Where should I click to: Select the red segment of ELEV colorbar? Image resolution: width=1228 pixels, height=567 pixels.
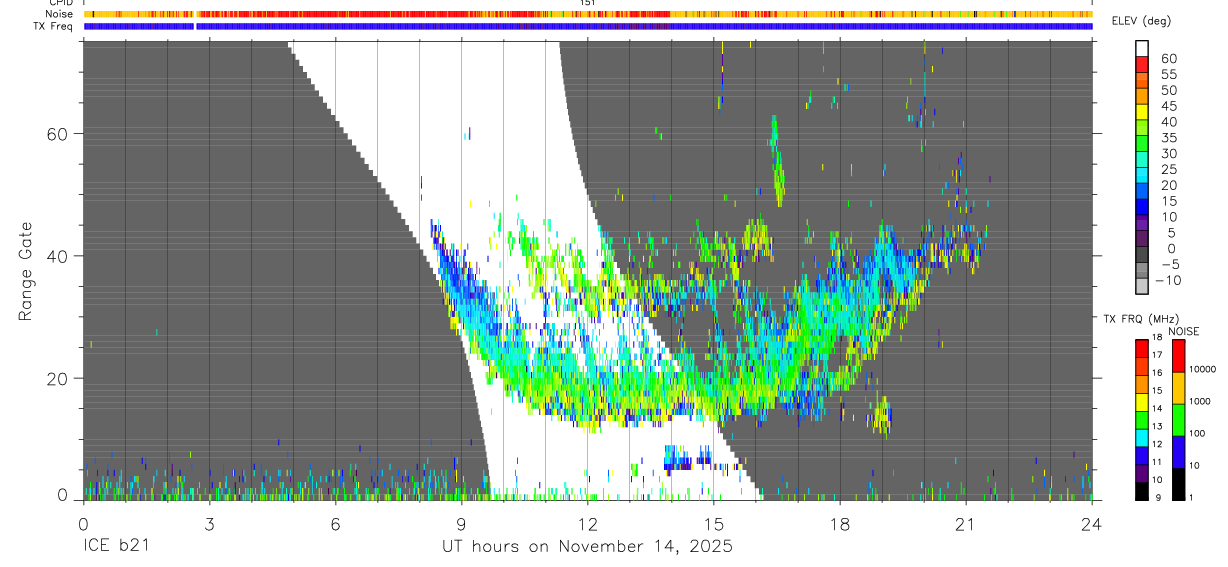click(x=1142, y=64)
